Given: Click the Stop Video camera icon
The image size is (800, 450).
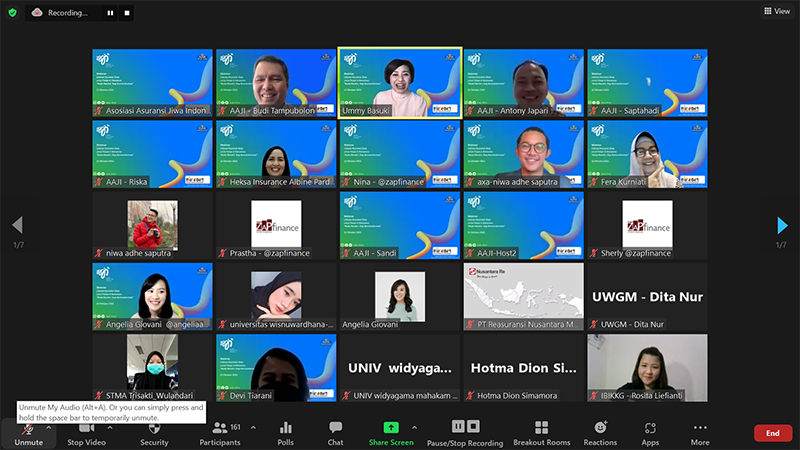Looking at the screenshot, I should 85,428.
